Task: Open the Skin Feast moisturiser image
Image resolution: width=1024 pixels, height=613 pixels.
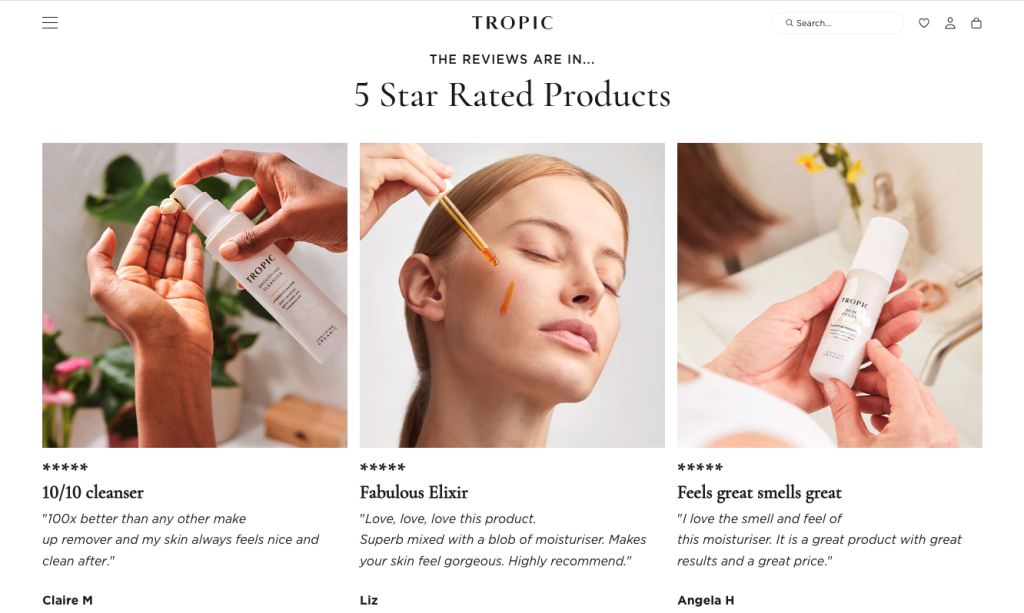Action: (x=829, y=295)
